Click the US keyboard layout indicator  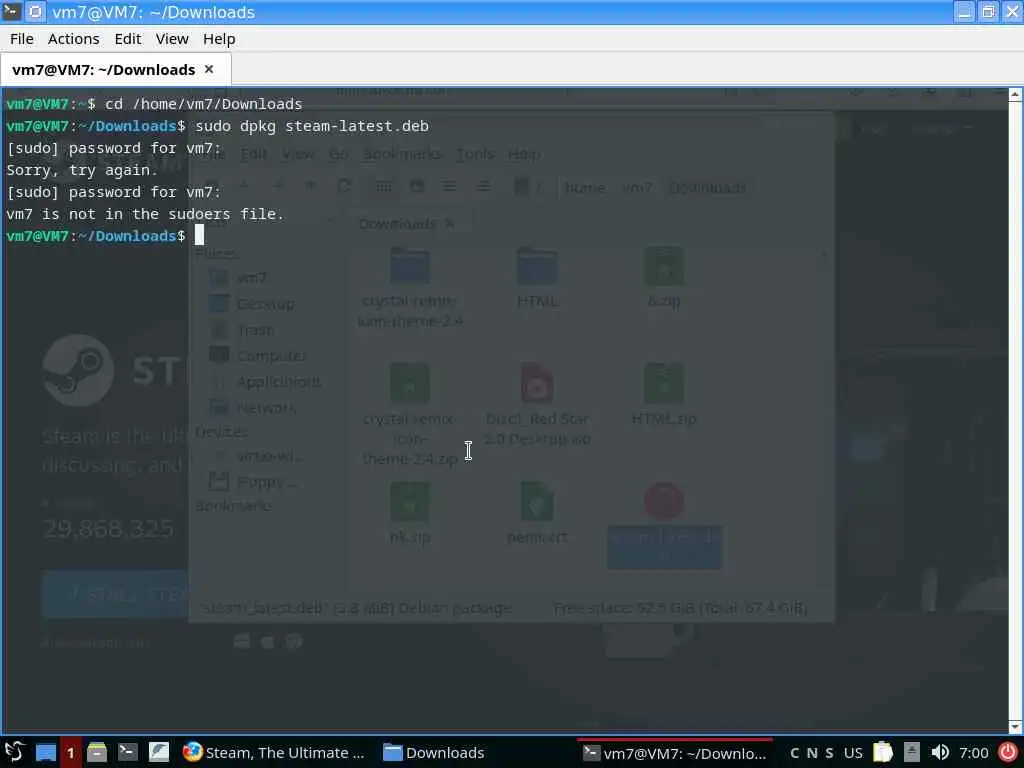(853, 753)
